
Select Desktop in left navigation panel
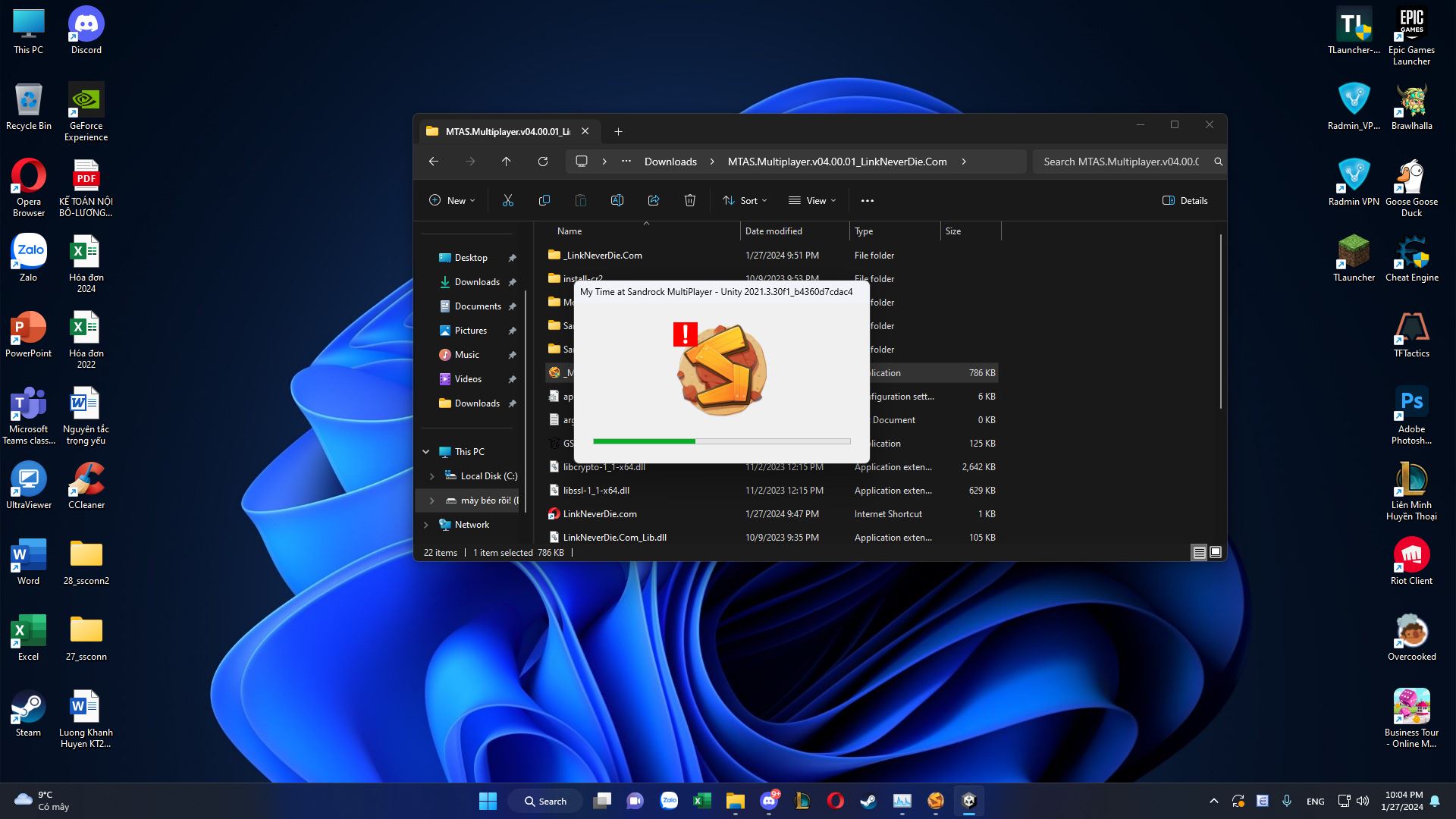(471, 258)
